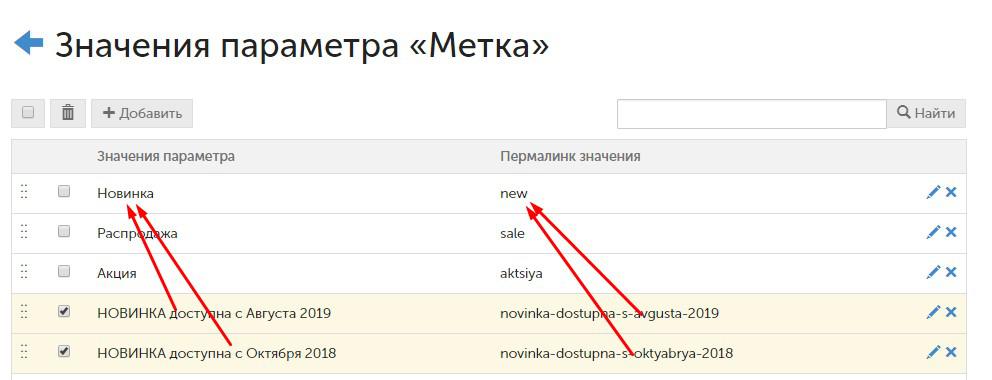Focus the search input field
The height and width of the screenshot is (380, 992).
[x=752, y=114]
